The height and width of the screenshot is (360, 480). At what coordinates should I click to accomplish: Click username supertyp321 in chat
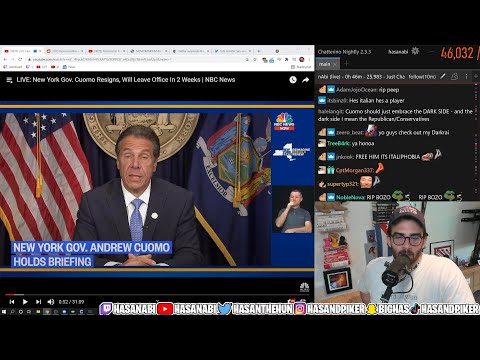click(x=343, y=184)
